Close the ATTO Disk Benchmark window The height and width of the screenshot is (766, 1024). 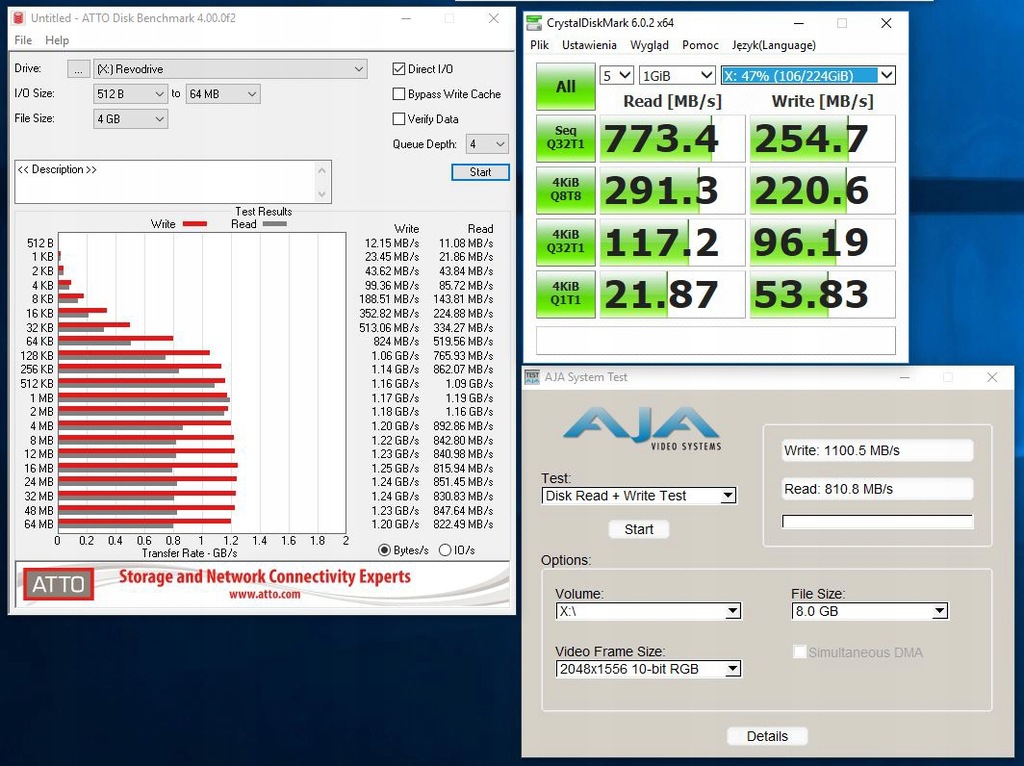click(494, 18)
